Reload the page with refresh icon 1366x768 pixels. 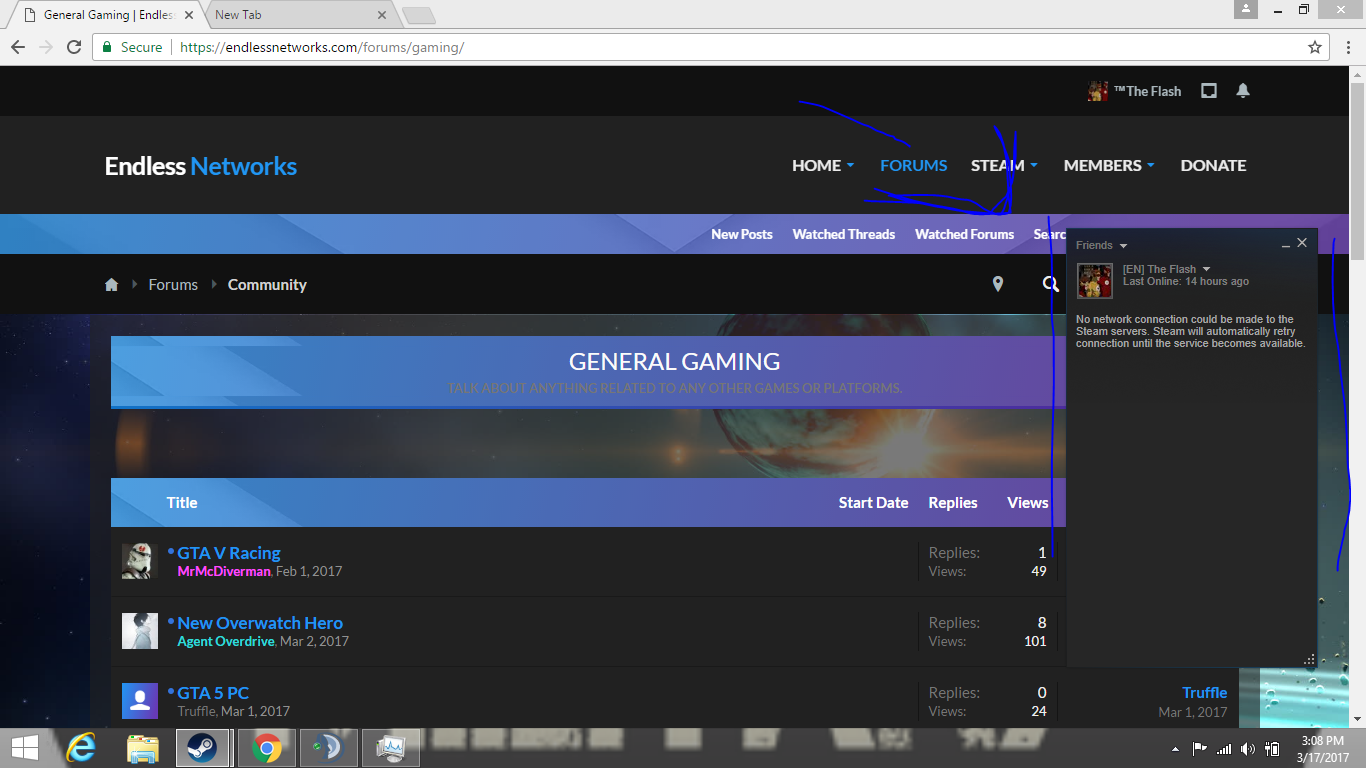(x=74, y=47)
